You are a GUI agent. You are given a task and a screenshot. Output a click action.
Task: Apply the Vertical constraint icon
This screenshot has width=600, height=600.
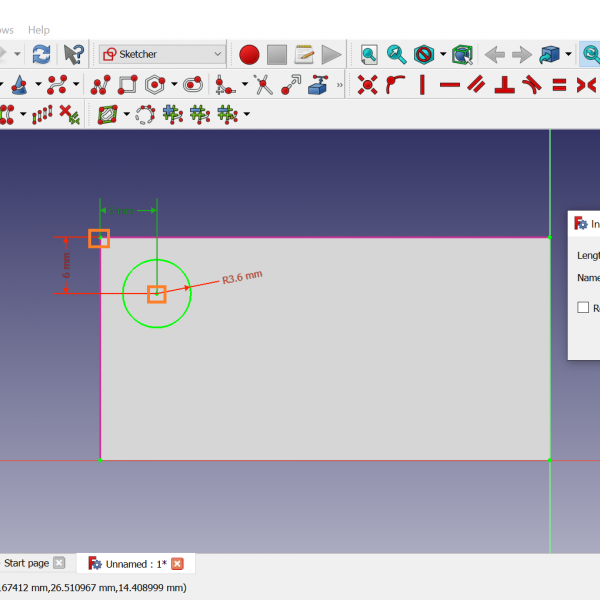(422, 85)
